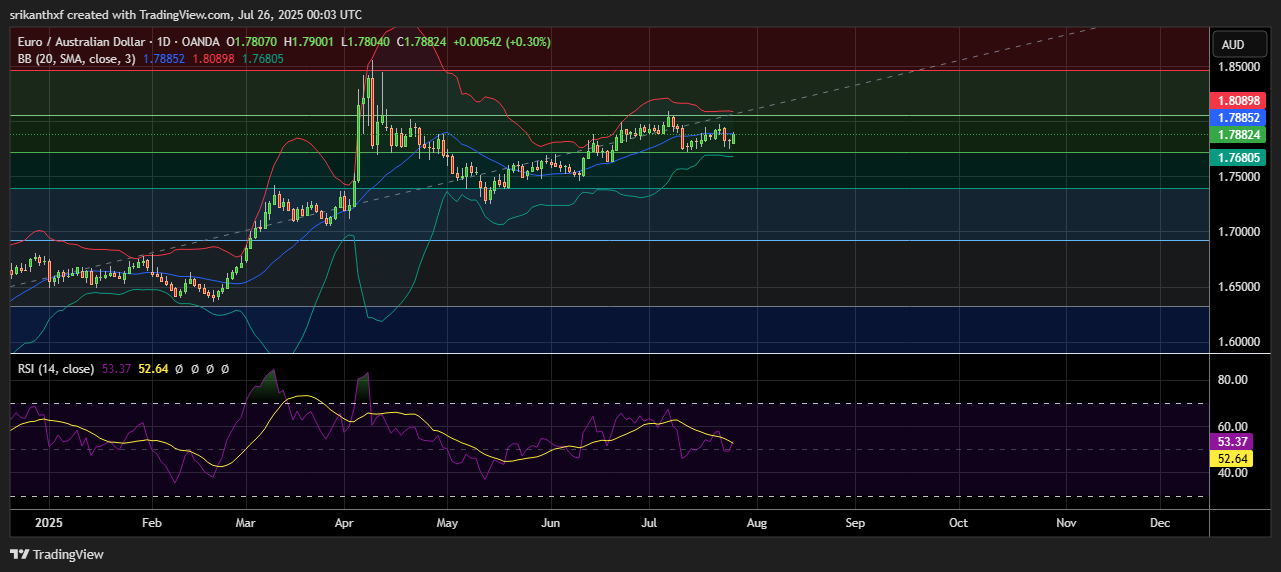Click the 1.60000 price axis value
Image resolution: width=1281 pixels, height=572 pixels.
1238,342
